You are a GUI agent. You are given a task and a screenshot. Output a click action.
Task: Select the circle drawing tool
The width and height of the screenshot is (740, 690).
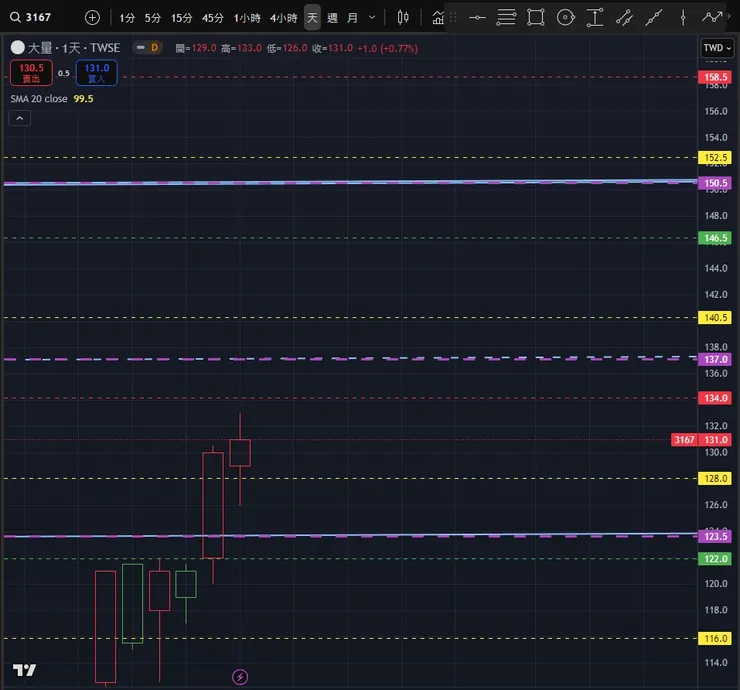pyautogui.click(x=565, y=18)
